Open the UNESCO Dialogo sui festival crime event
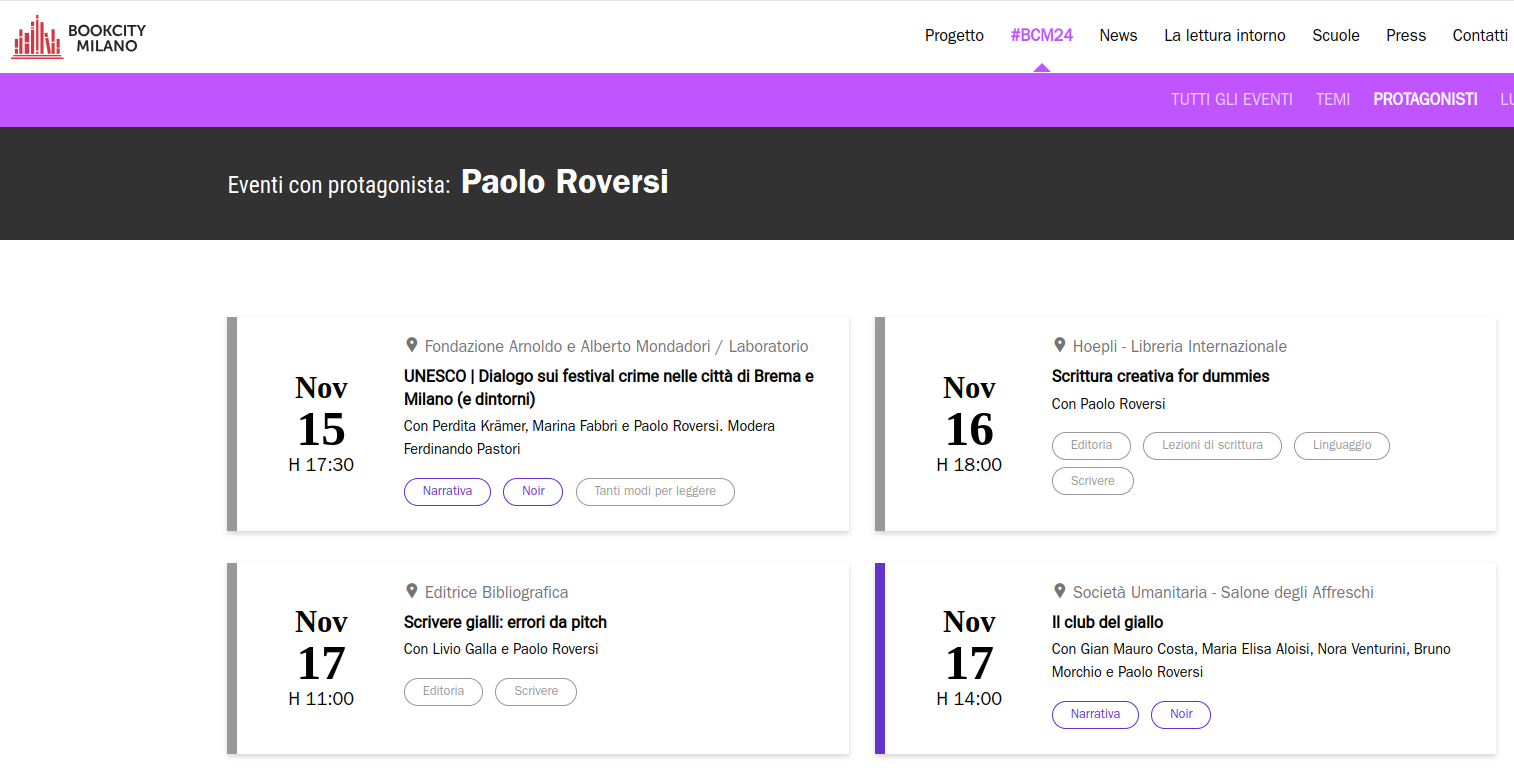Screen dimensions: 1514x773 point(609,388)
